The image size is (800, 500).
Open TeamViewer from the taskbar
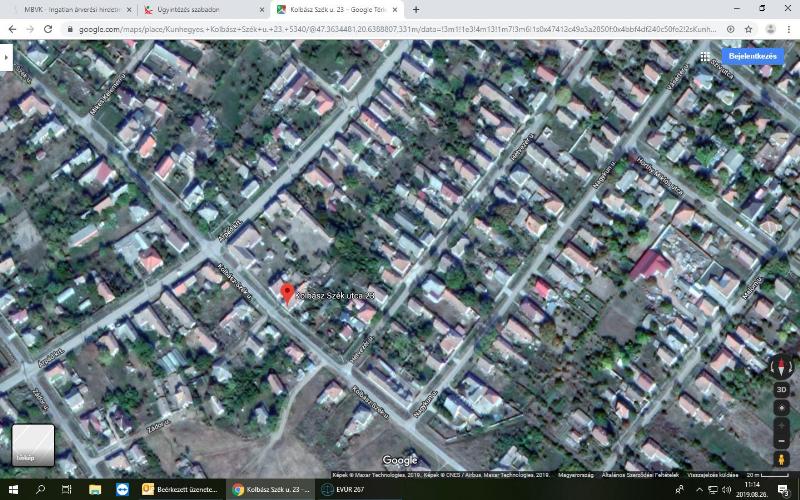122,490
